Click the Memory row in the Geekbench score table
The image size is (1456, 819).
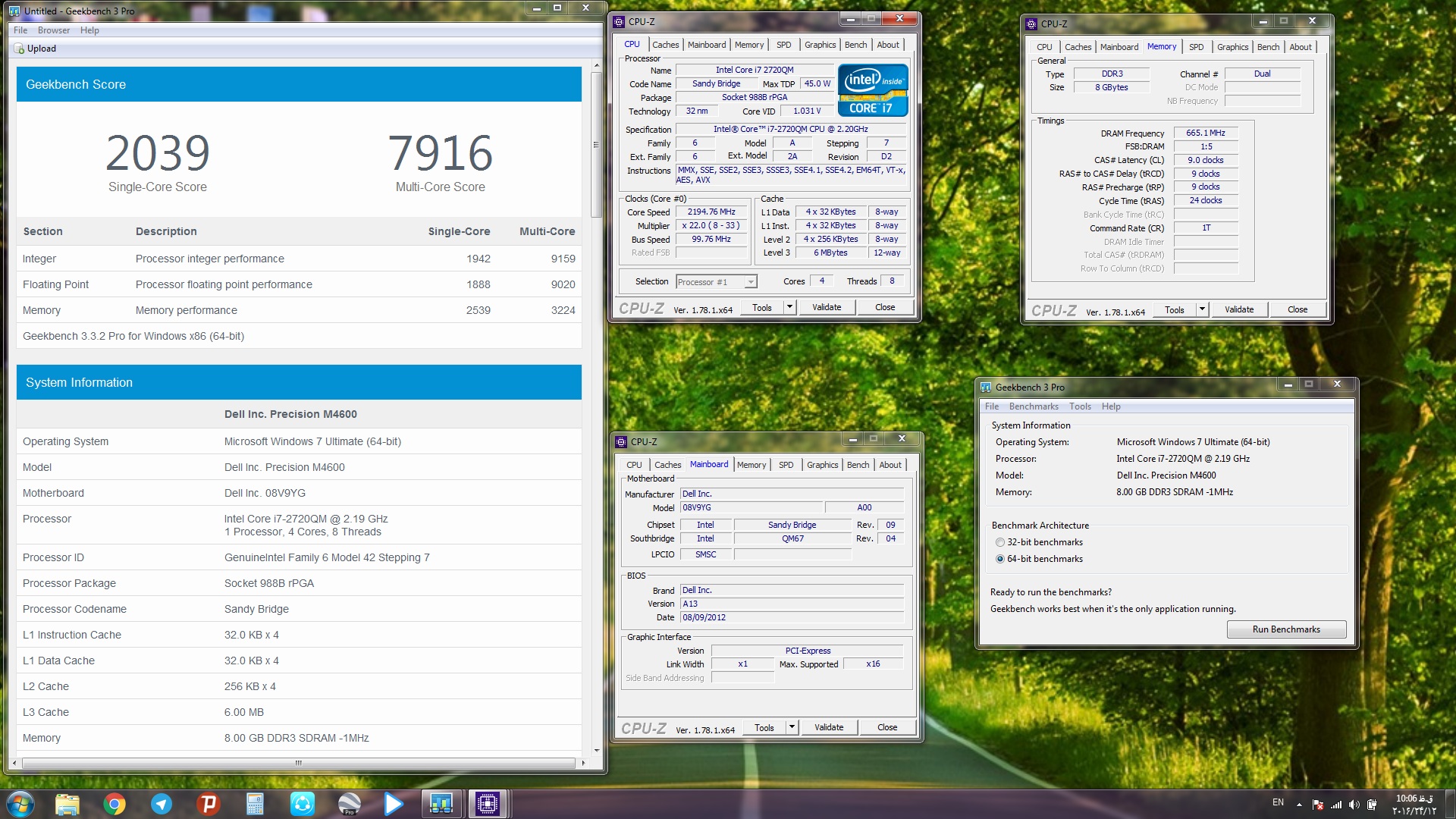299,310
